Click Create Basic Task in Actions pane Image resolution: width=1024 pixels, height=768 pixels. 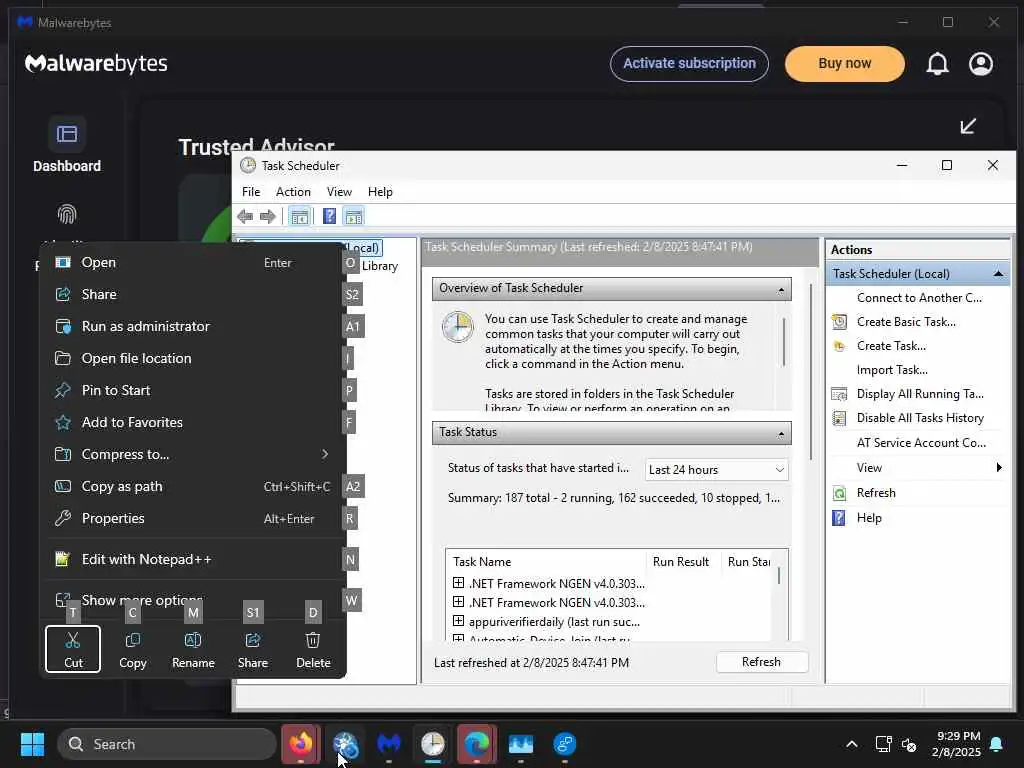tap(906, 321)
